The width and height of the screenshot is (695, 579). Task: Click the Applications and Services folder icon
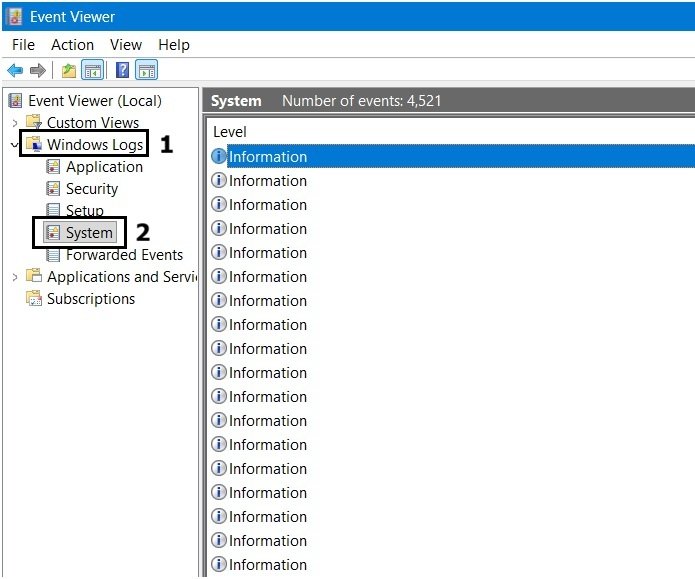tap(34, 276)
